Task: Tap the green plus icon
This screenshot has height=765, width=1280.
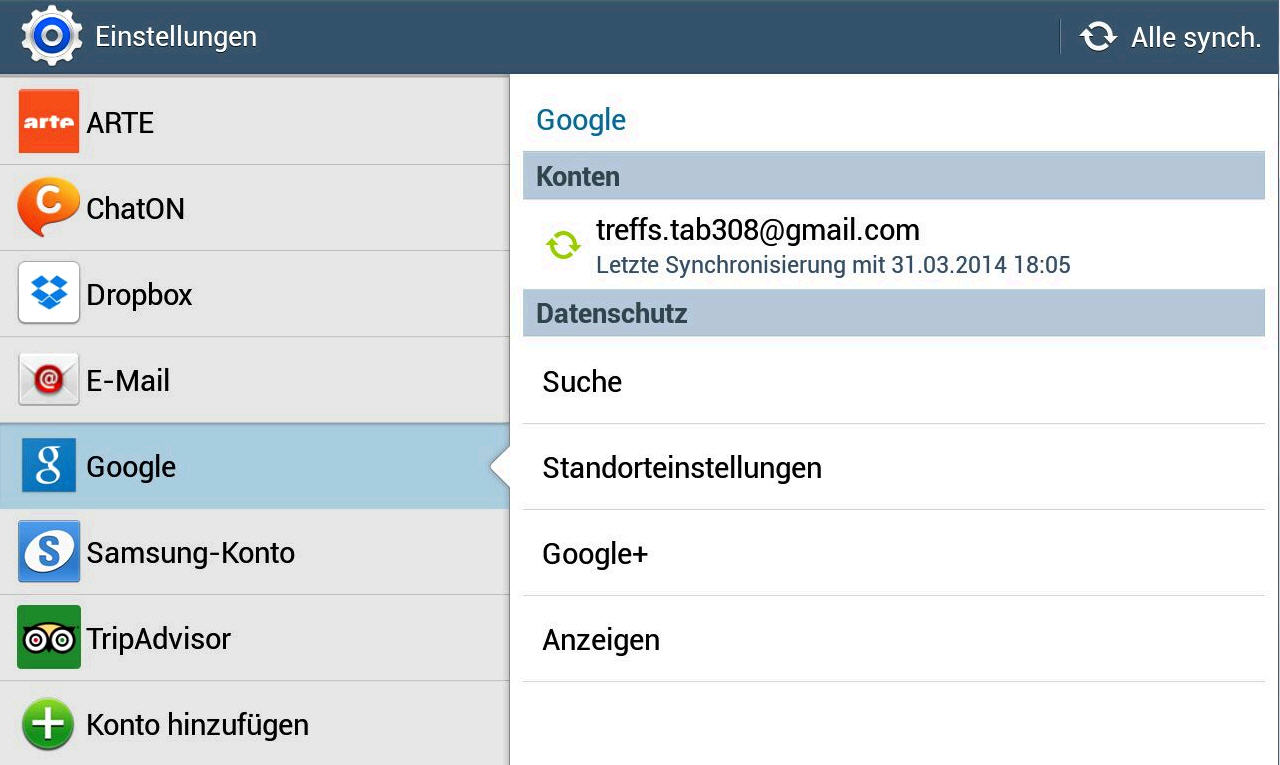Action: point(48,724)
